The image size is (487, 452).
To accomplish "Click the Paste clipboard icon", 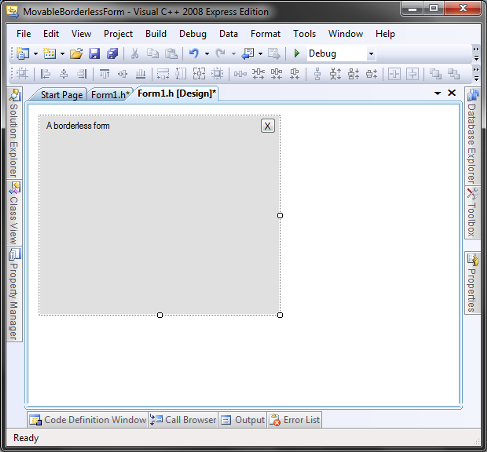I will pos(171,54).
